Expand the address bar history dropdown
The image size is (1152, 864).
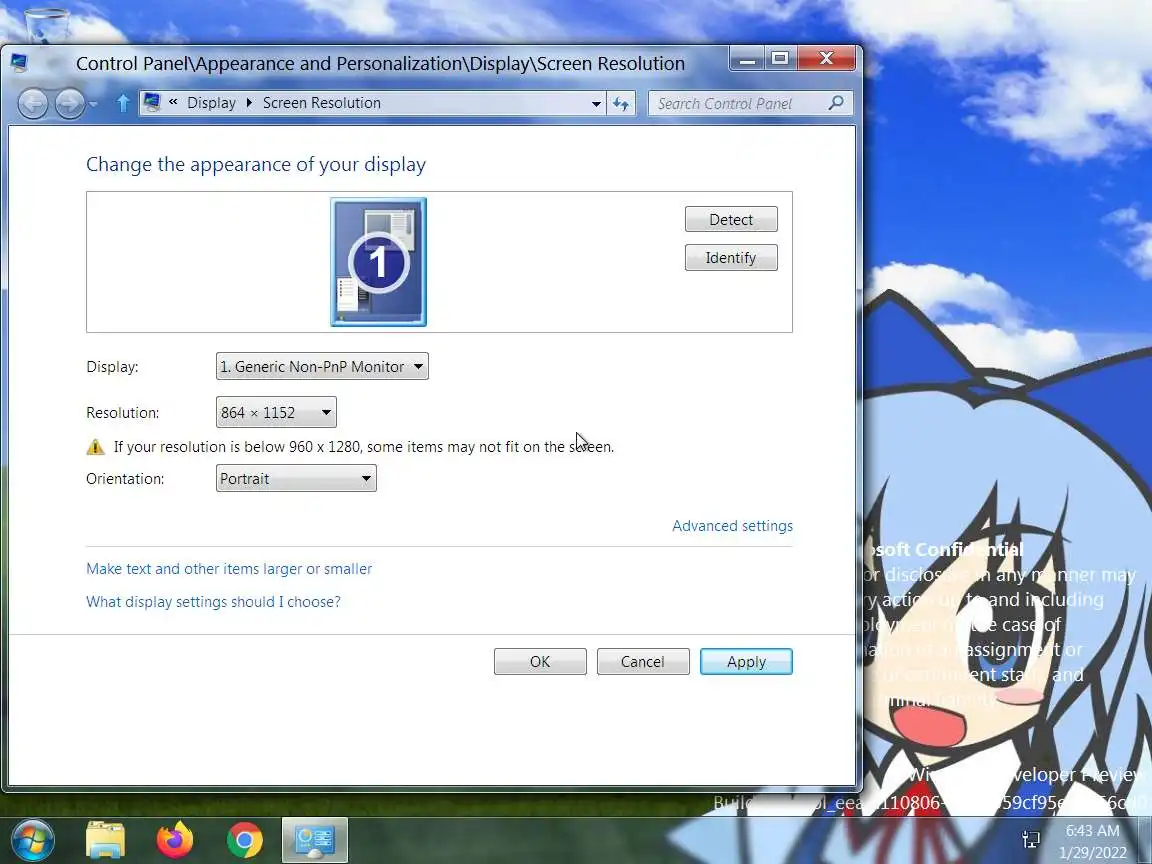pyautogui.click(x=597, y=104)
